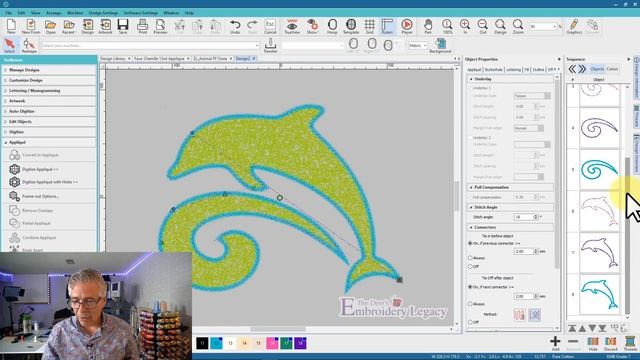This screenshot has width=640, height=360.
Task: Expand the Auto-Digitize section
Action: pyautogui.click(x=49, y=111)
